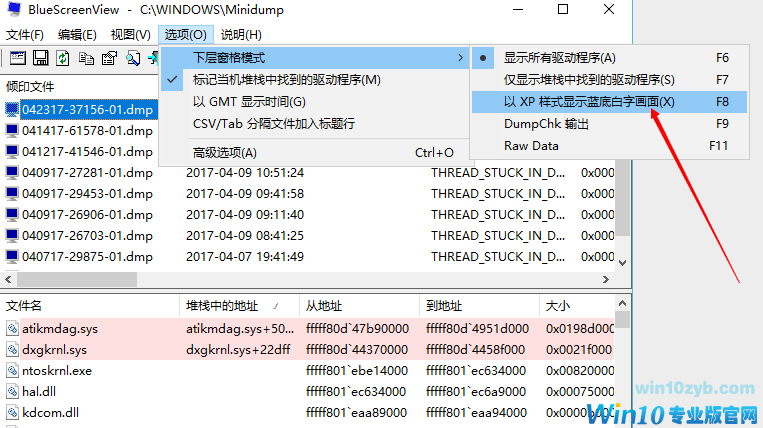Click the icon beside 040917-26906-01.dmp
Screen dimensions: 763x428
pos(12,214)
